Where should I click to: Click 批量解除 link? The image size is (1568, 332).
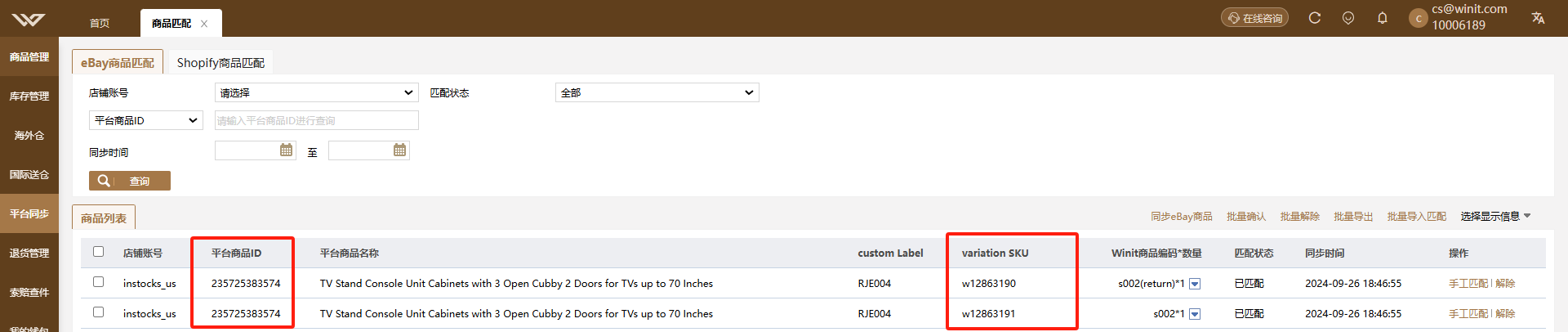coord(1300,217)
